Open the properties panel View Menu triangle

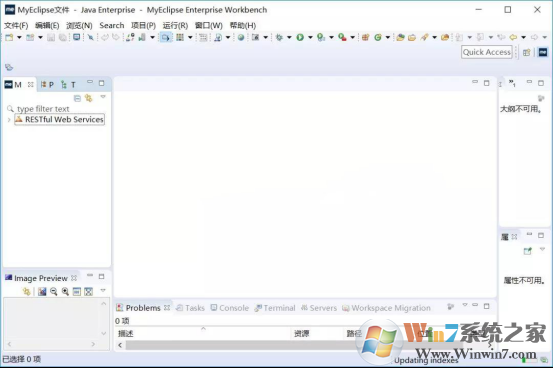[x=542, y=249]
